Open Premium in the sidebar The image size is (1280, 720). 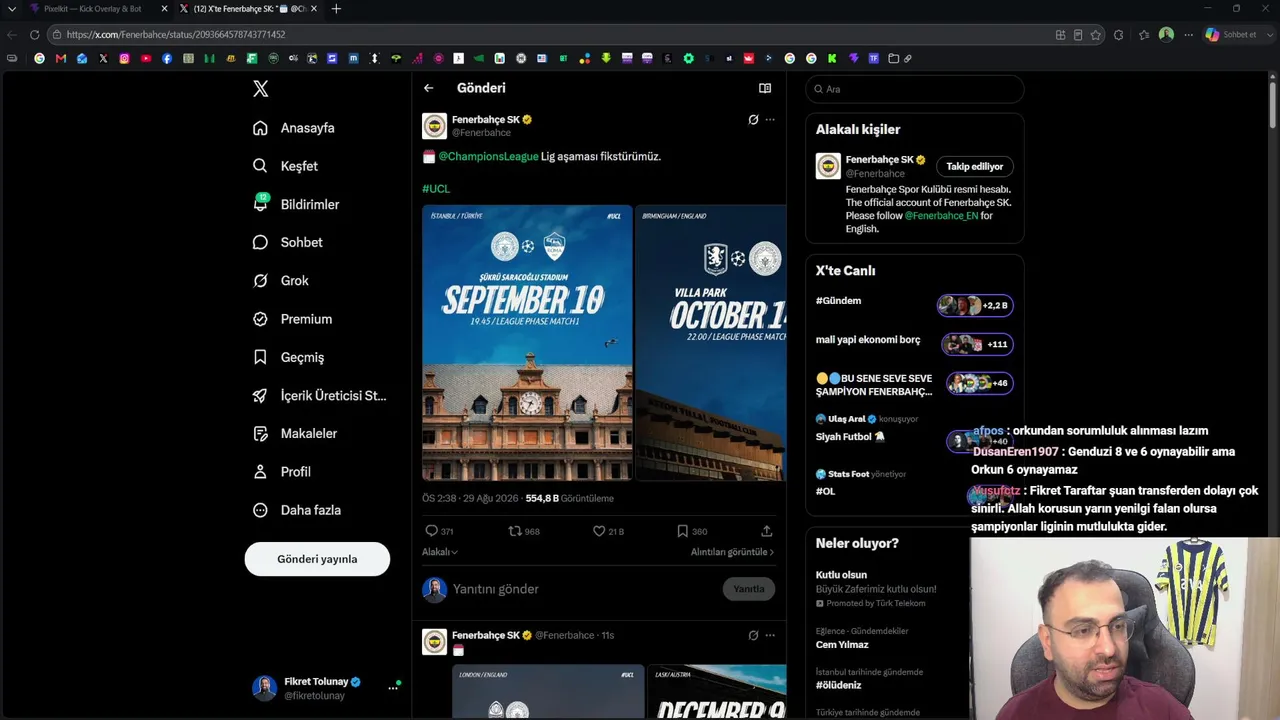tap(293, 319)
